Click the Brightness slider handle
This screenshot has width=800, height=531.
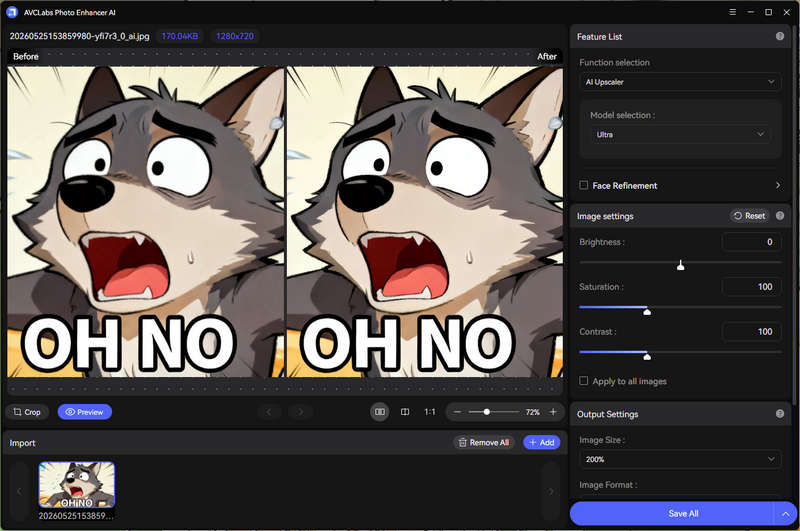click(681, 265)
